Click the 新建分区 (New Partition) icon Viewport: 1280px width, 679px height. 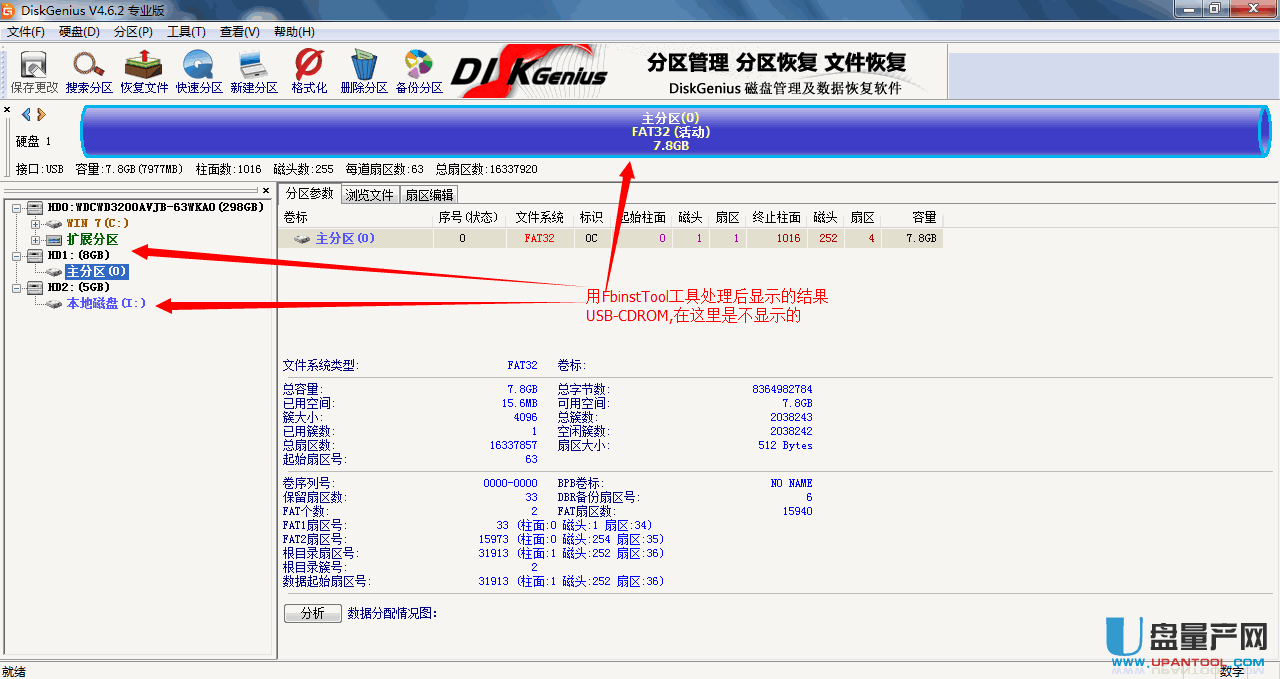pyautogui.click(x=254, y=72)
